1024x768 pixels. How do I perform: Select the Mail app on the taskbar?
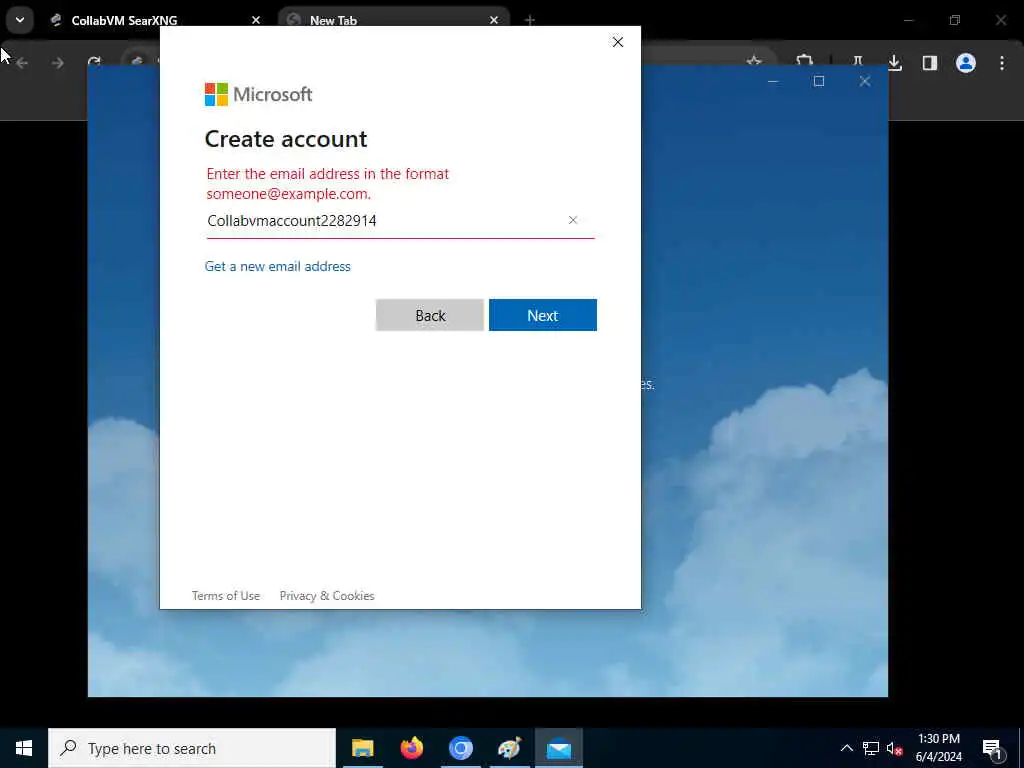pos(559,748)
